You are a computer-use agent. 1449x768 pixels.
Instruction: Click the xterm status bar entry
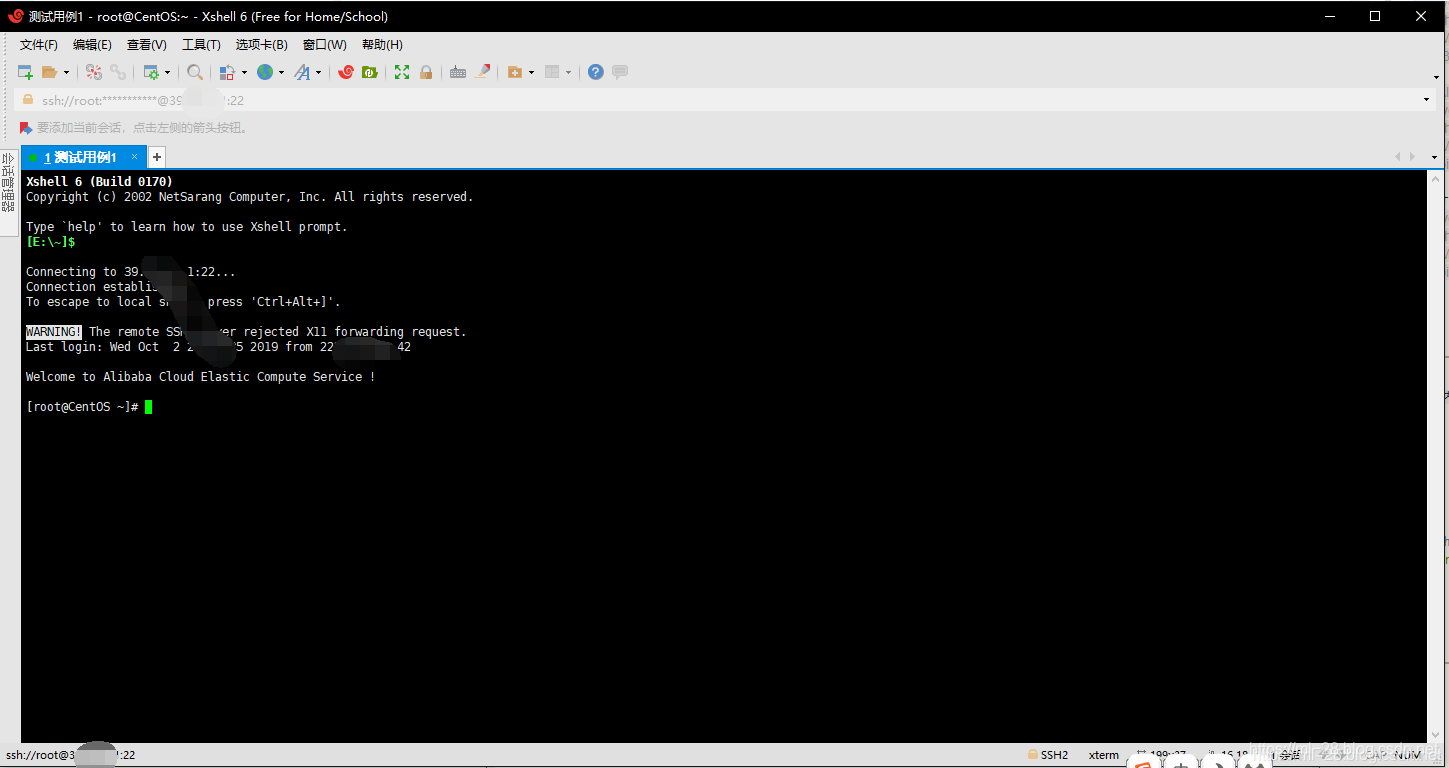tap(1104, 755)
